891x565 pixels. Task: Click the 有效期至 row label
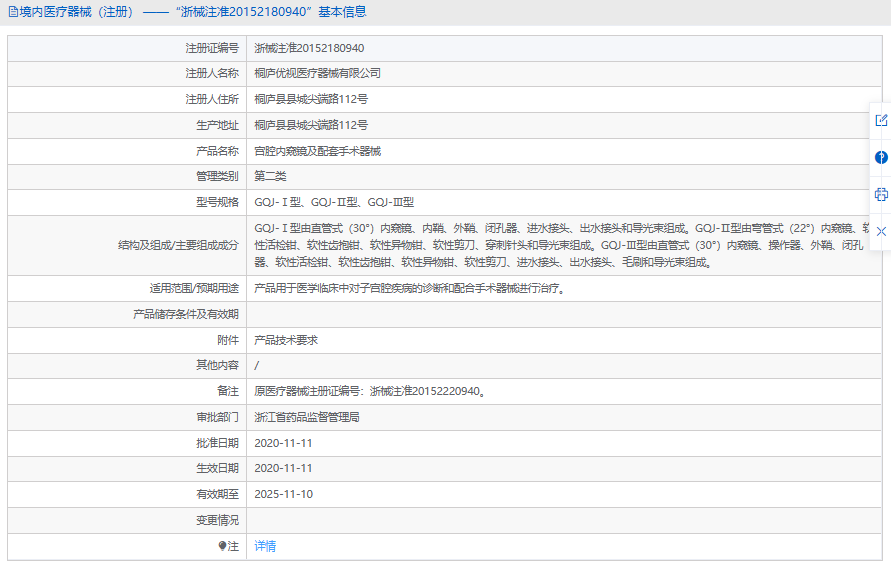click(218, 495)
